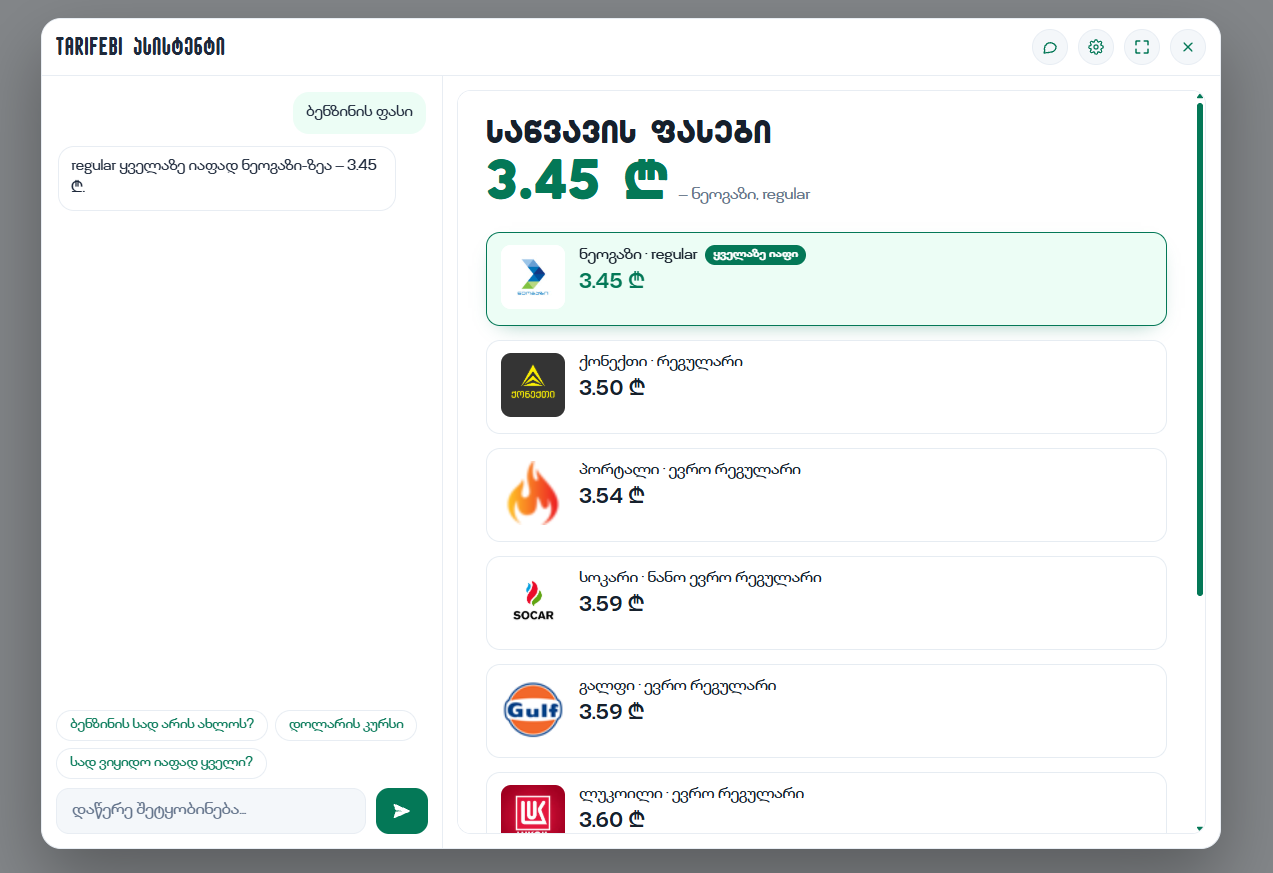Click caption — ნეოგაზი, regular
The image size is (1273, 873).
pyautogui.click(x=745, y=194)
